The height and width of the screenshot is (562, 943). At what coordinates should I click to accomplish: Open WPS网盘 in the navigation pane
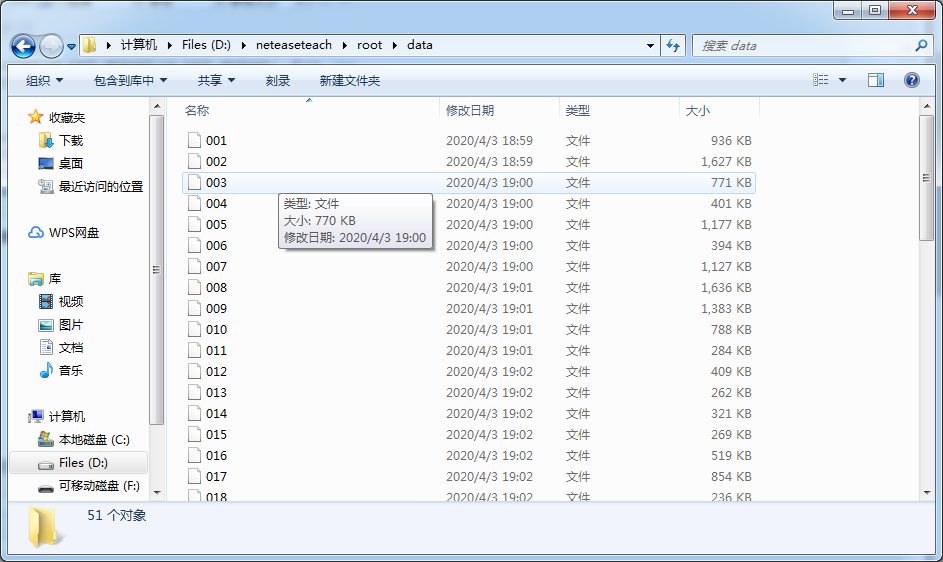73,232
